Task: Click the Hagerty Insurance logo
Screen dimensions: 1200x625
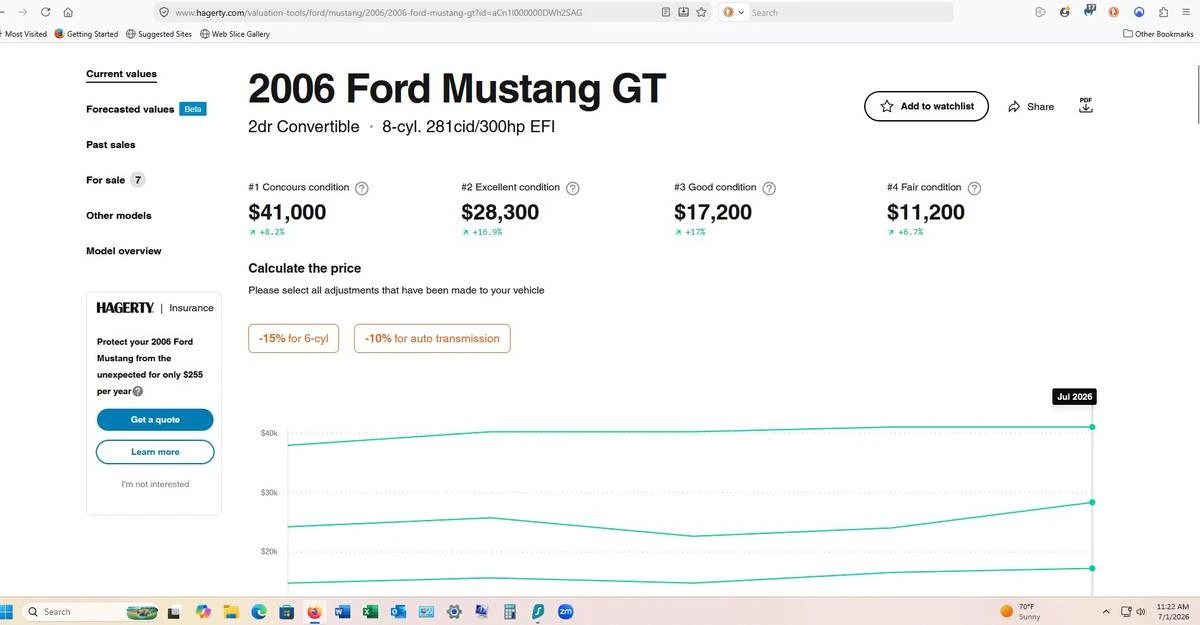Action: 155,308
